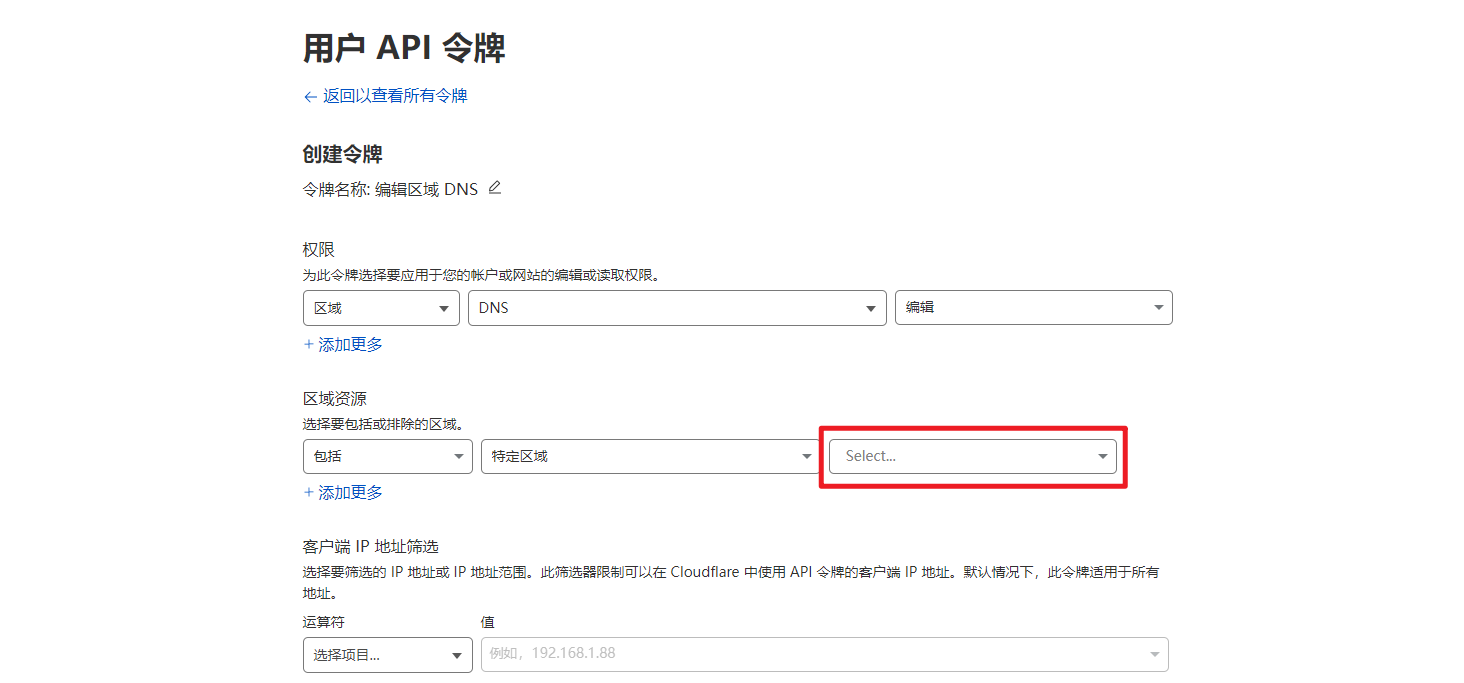This screenshot has height=683, width=1464.
Task: Click the 创建令牌 section heading
Action: point(342,154)
